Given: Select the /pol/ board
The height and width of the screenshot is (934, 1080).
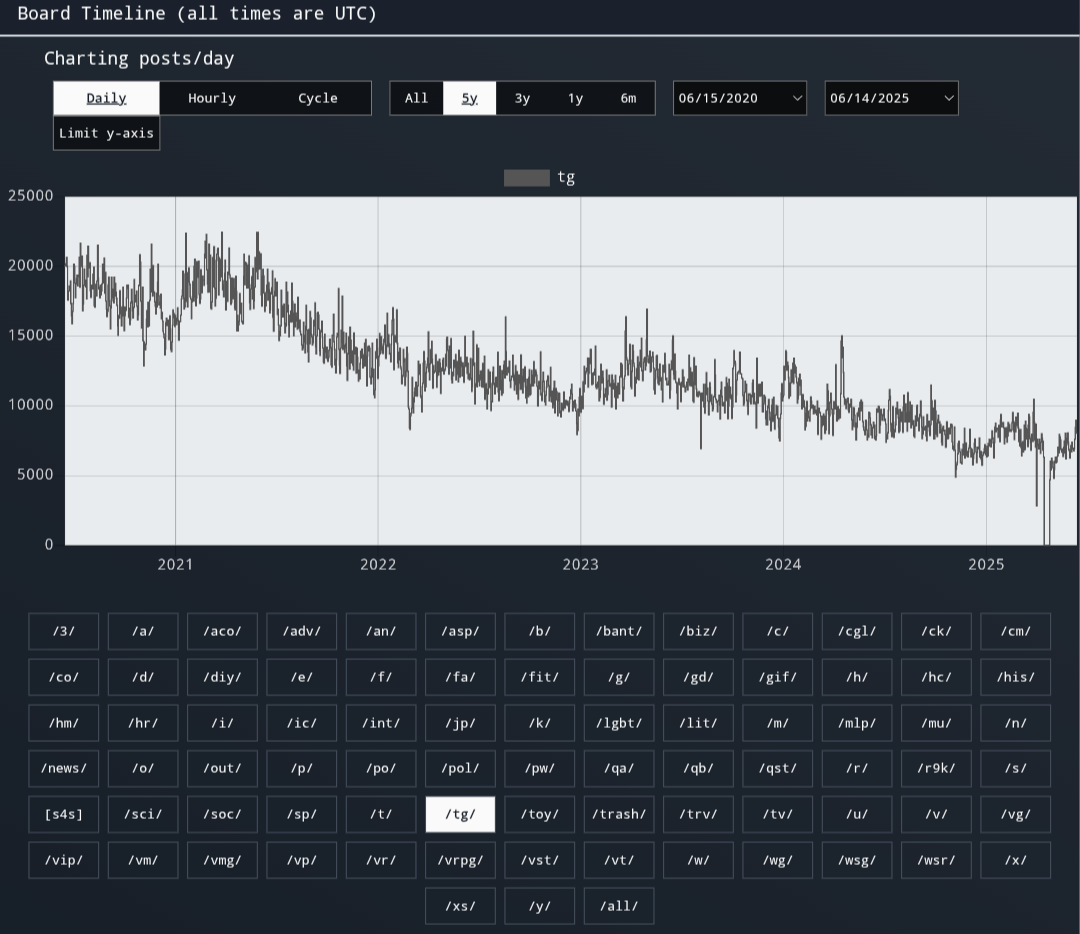Looking at the screenshot, I should click(460, 769).
